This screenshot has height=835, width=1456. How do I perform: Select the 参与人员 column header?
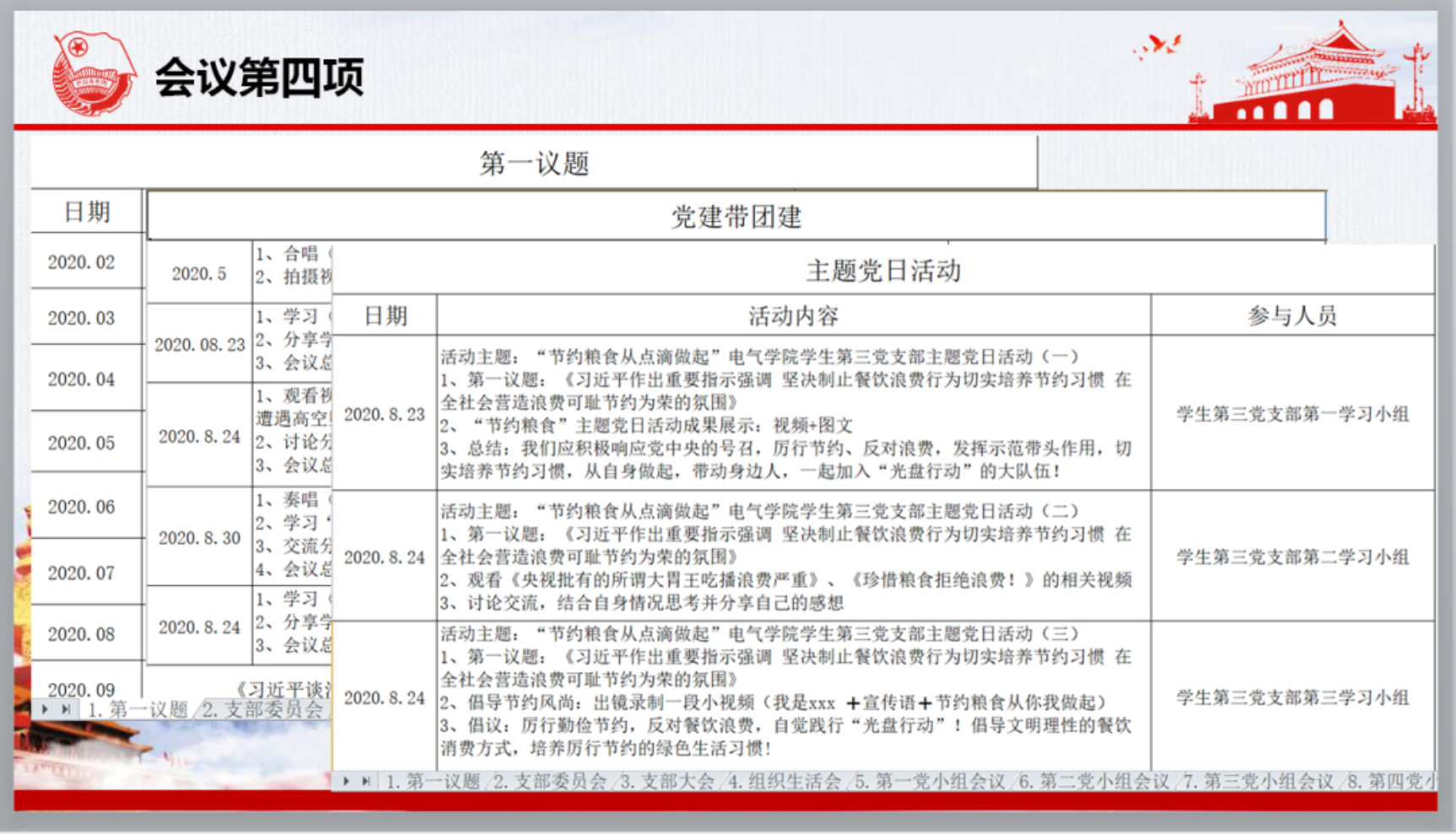[x=1292, y=316]
